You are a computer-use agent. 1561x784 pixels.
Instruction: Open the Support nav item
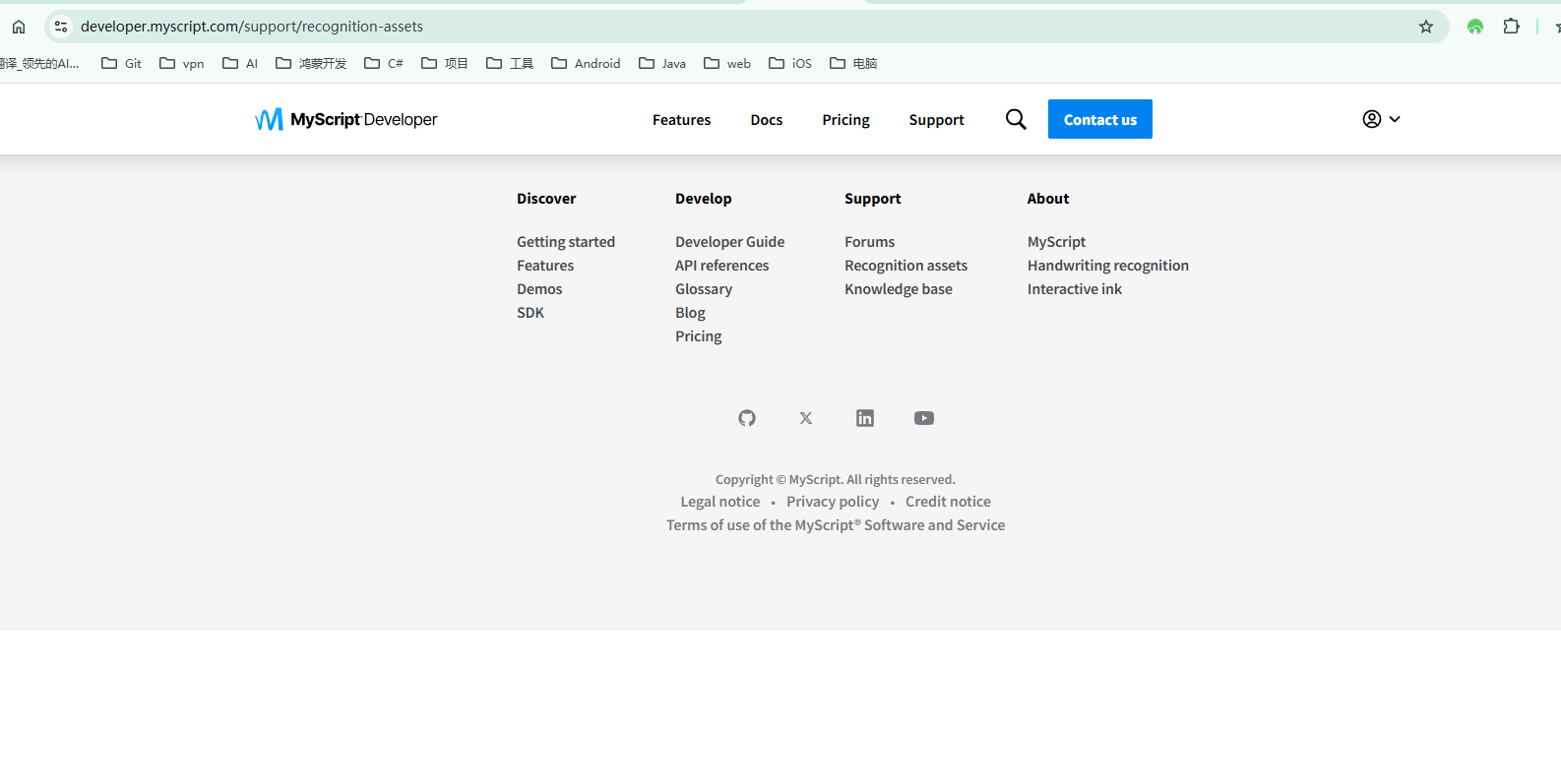tap(936, 119)
